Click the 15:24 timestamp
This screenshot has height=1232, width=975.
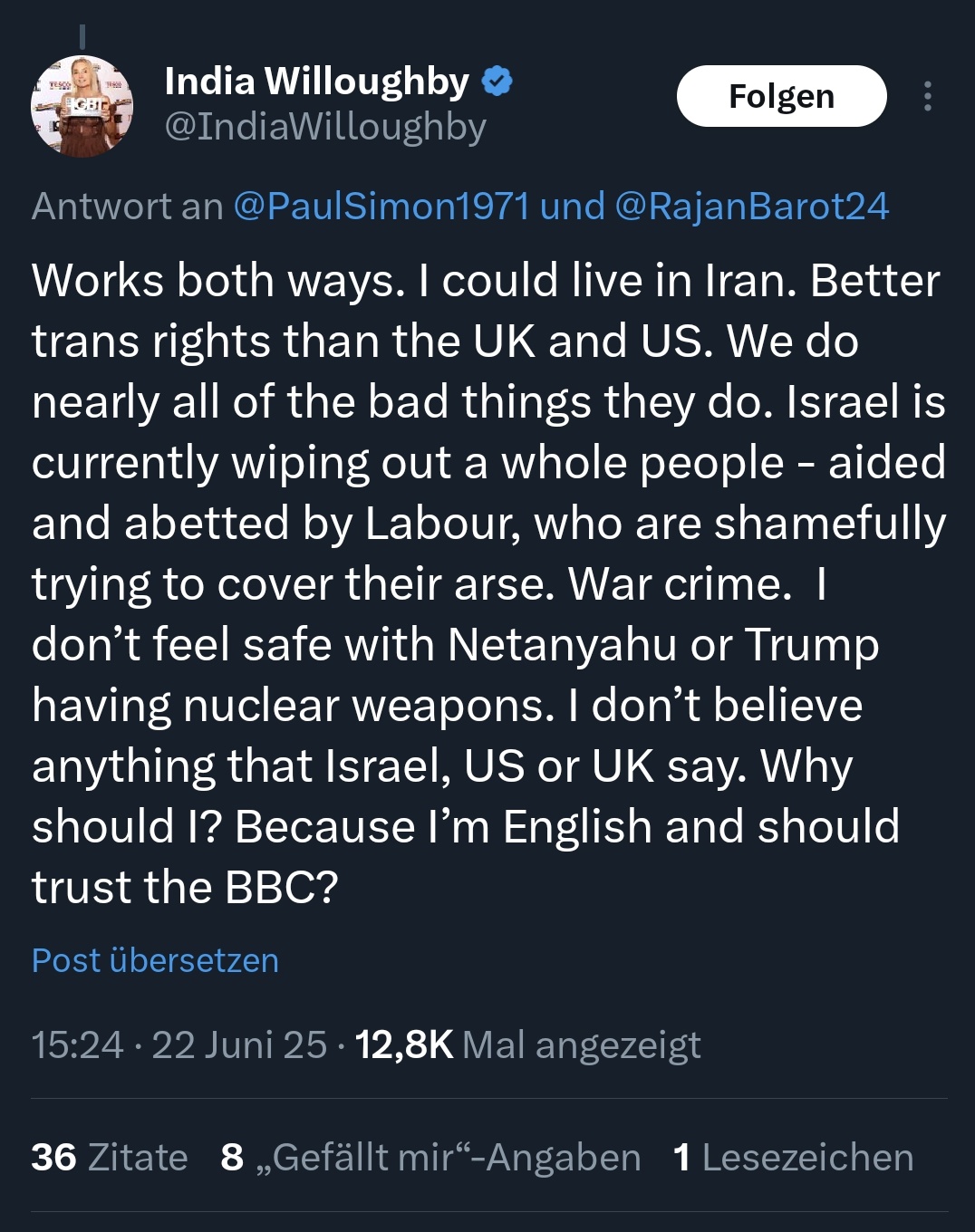click(77, 1044)
